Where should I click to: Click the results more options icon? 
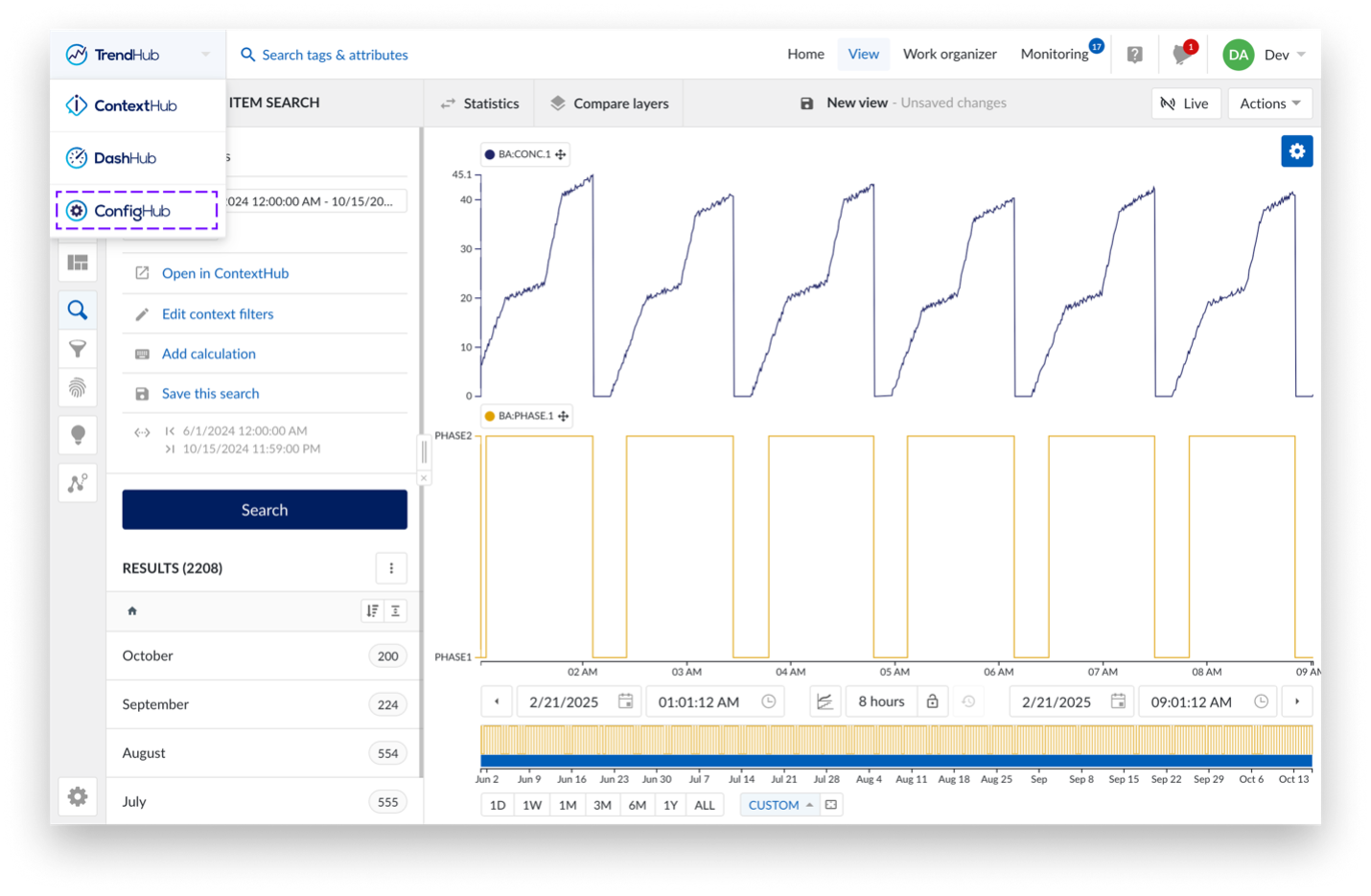click(391, 568)
